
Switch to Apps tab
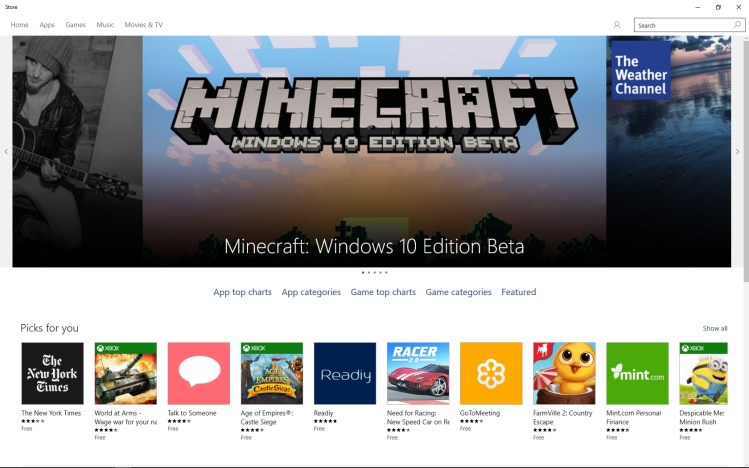point(47,25)
